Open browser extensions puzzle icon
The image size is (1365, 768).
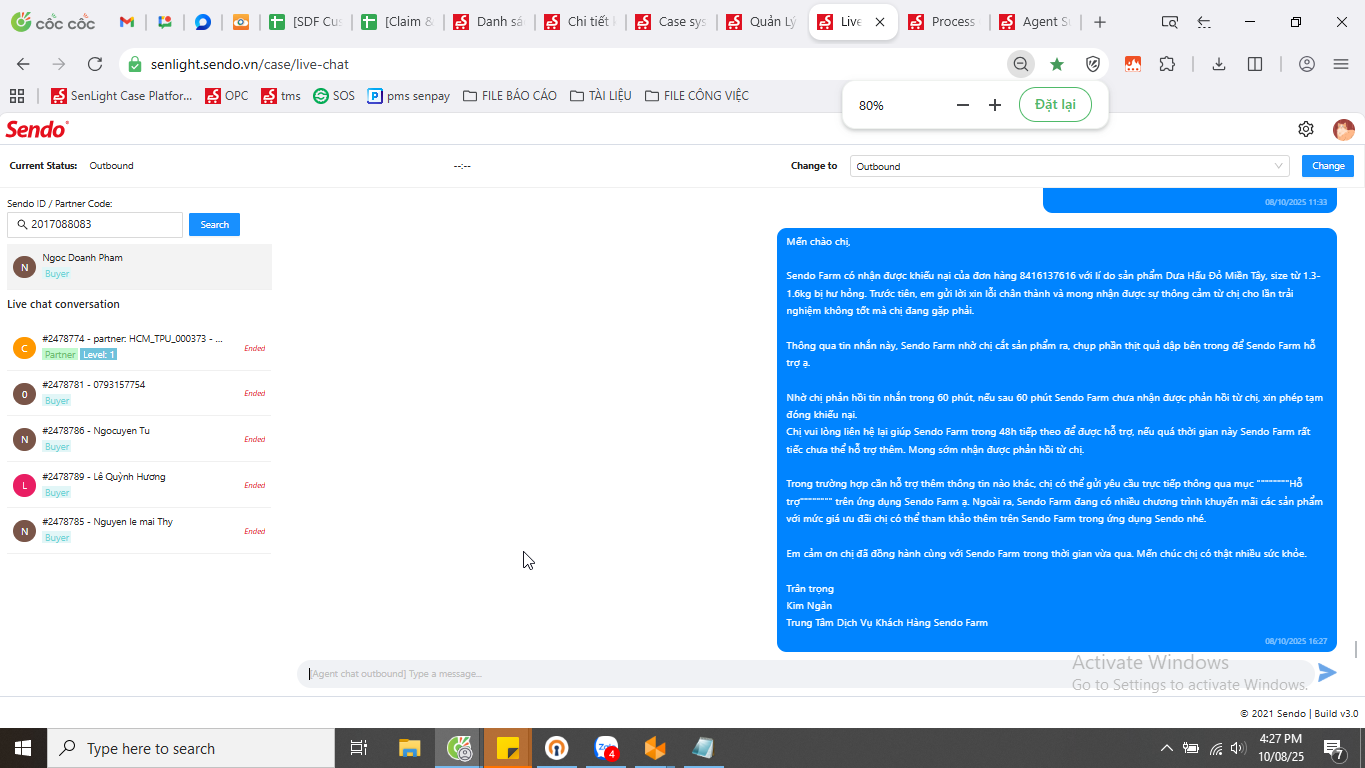coord(1167,64)
